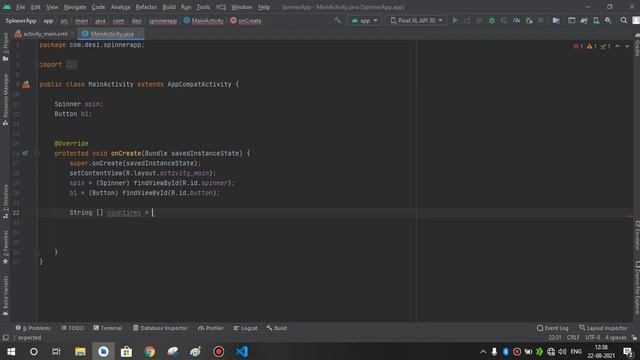
Task: Open the Build menu
Action: pos(169,7)
